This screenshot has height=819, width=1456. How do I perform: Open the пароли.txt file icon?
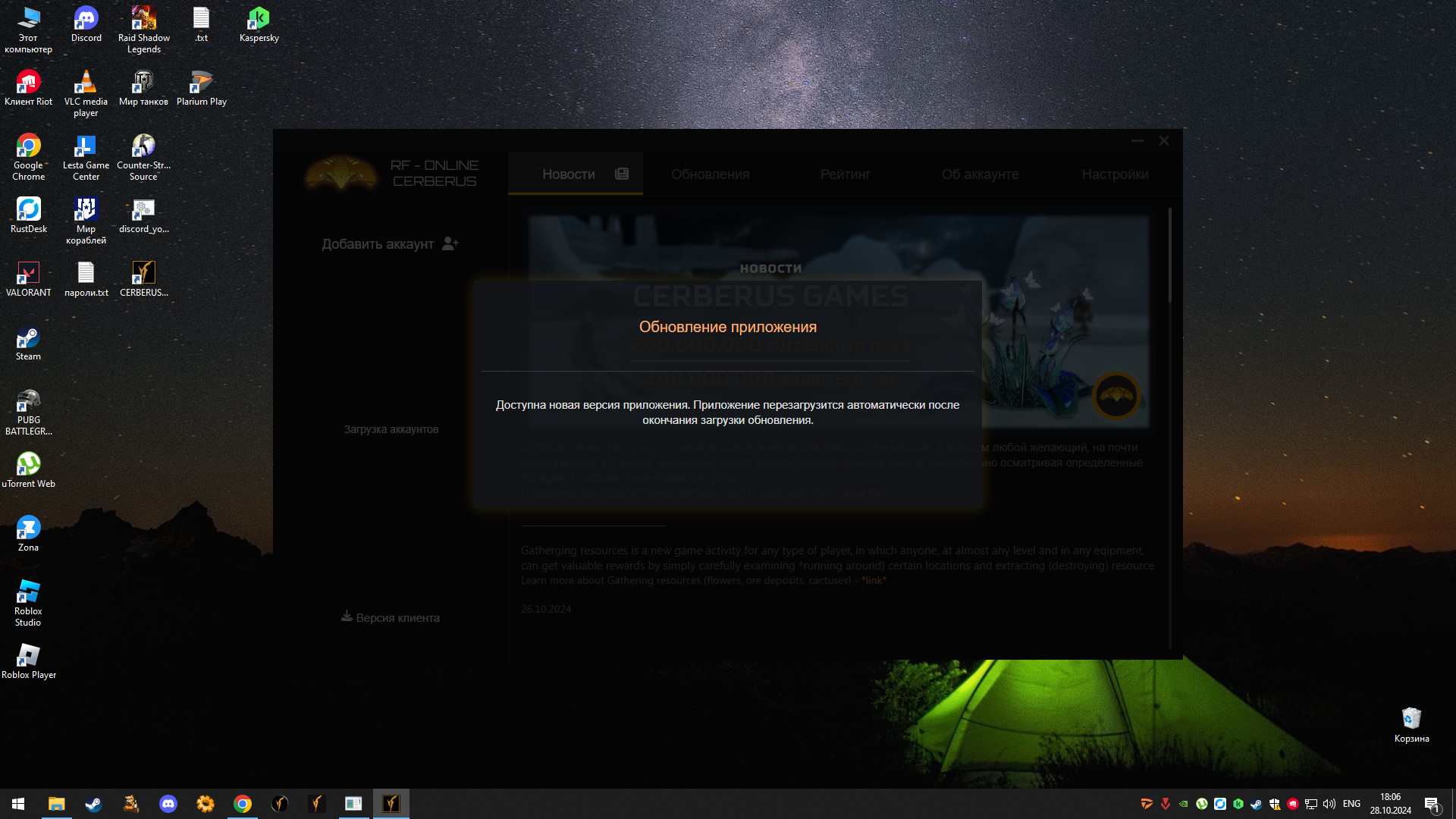click(x=86, y=280)
